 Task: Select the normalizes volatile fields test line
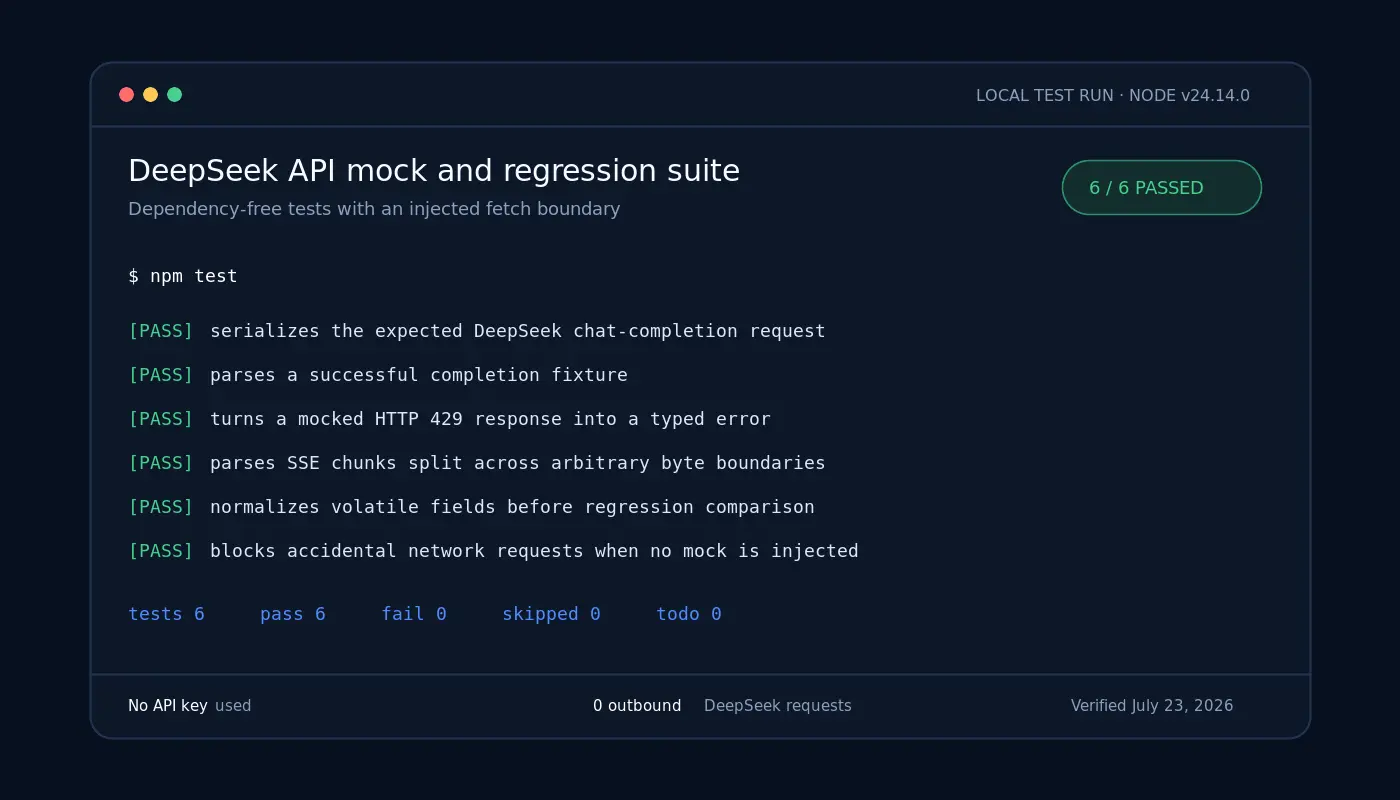472,507
